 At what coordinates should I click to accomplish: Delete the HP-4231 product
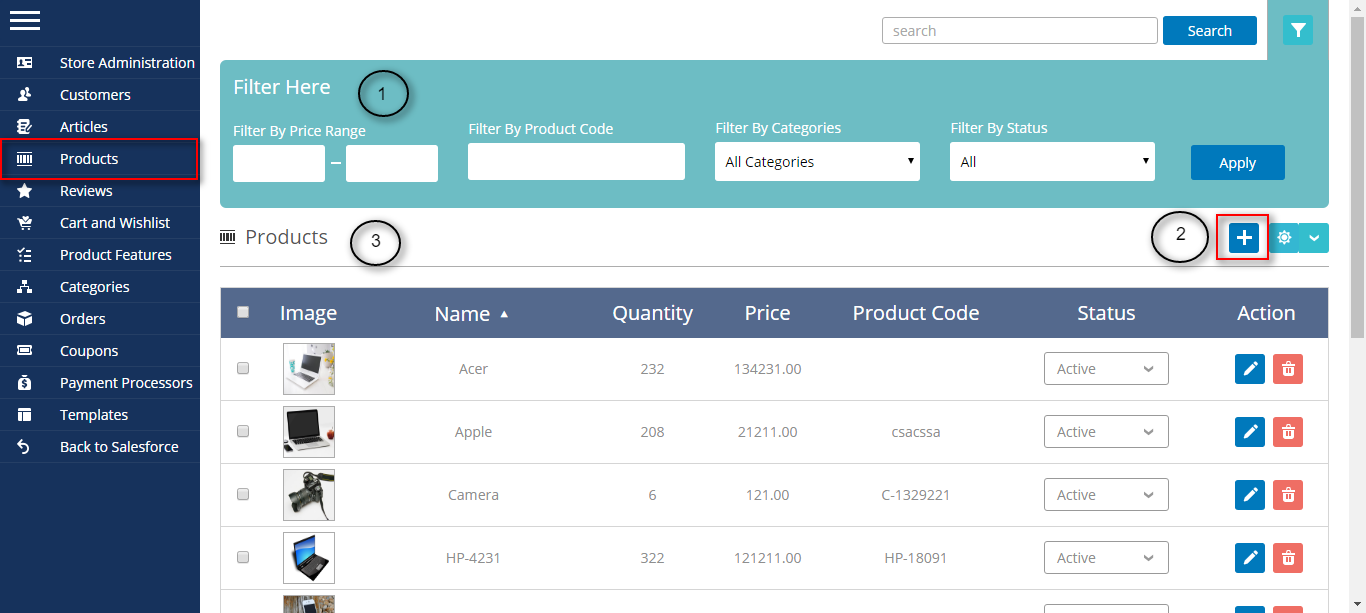point(1288,558)
